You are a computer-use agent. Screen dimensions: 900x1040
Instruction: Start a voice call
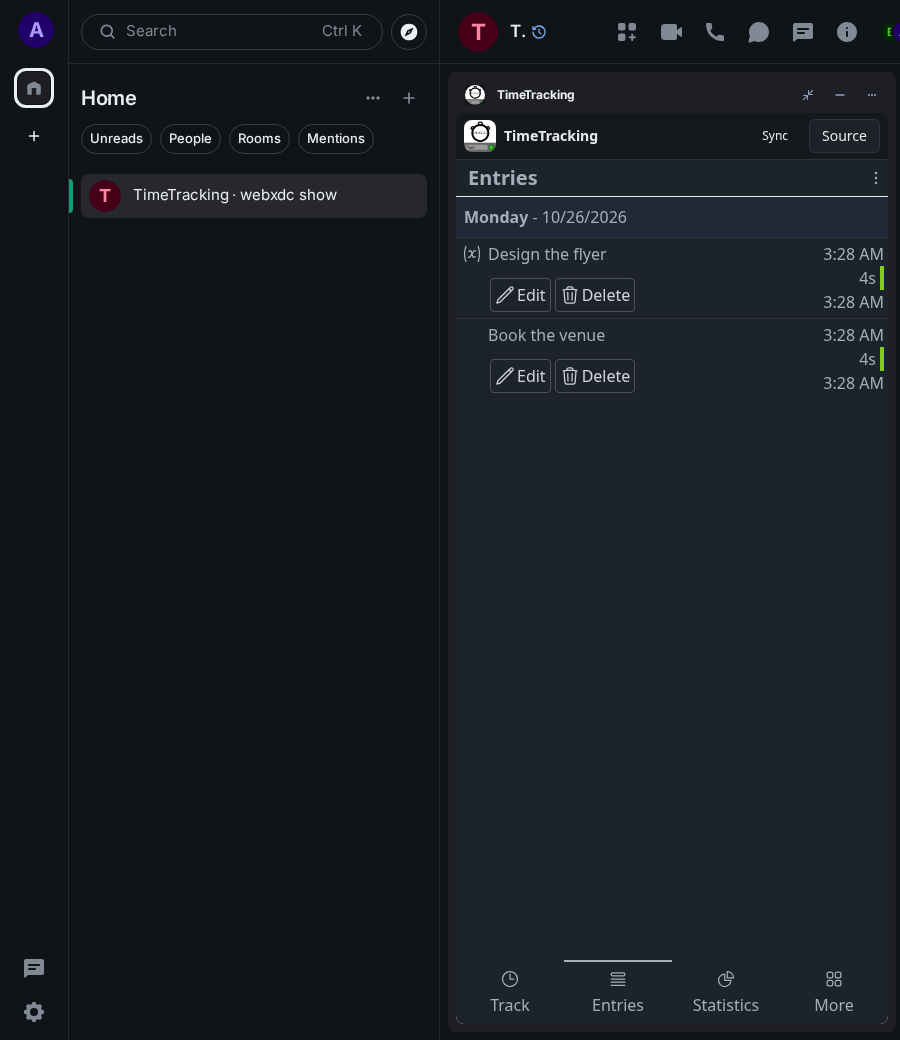click(714, 32)
